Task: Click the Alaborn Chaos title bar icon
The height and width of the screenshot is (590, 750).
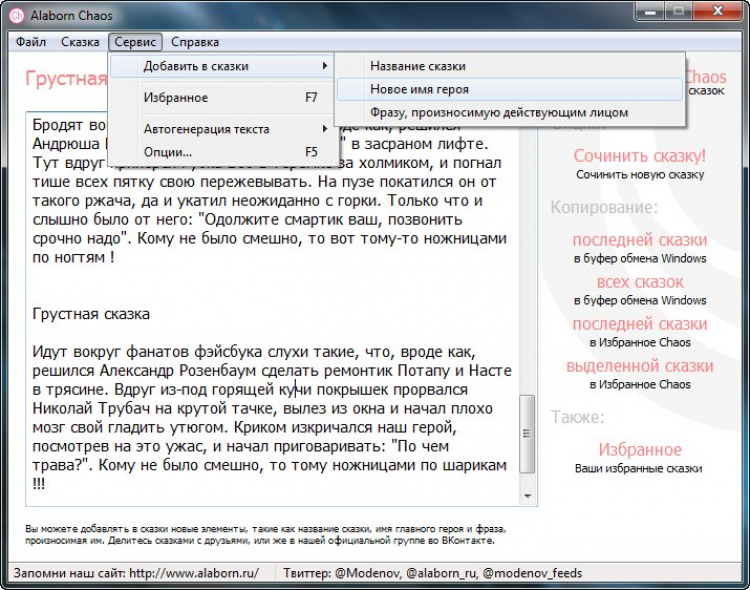Action: tap(17, 15)
